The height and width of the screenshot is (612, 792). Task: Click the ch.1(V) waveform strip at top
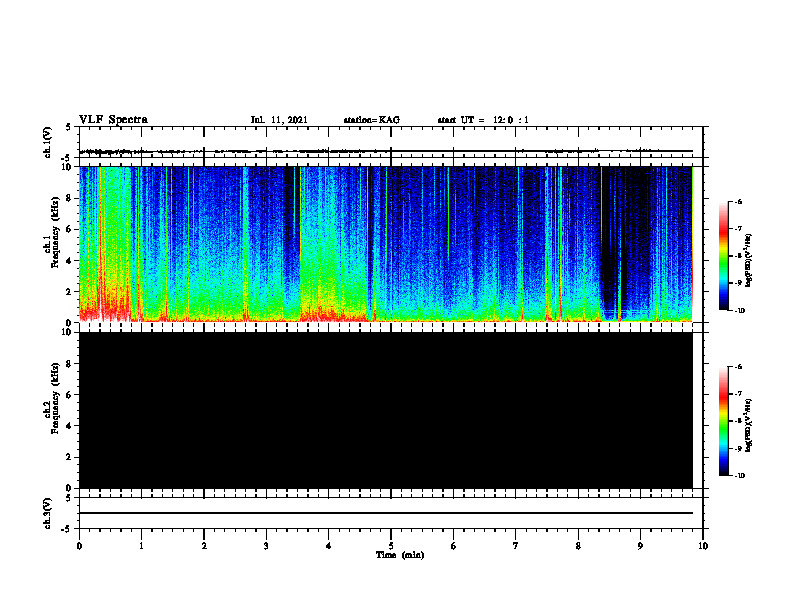[x=390, y=142]
